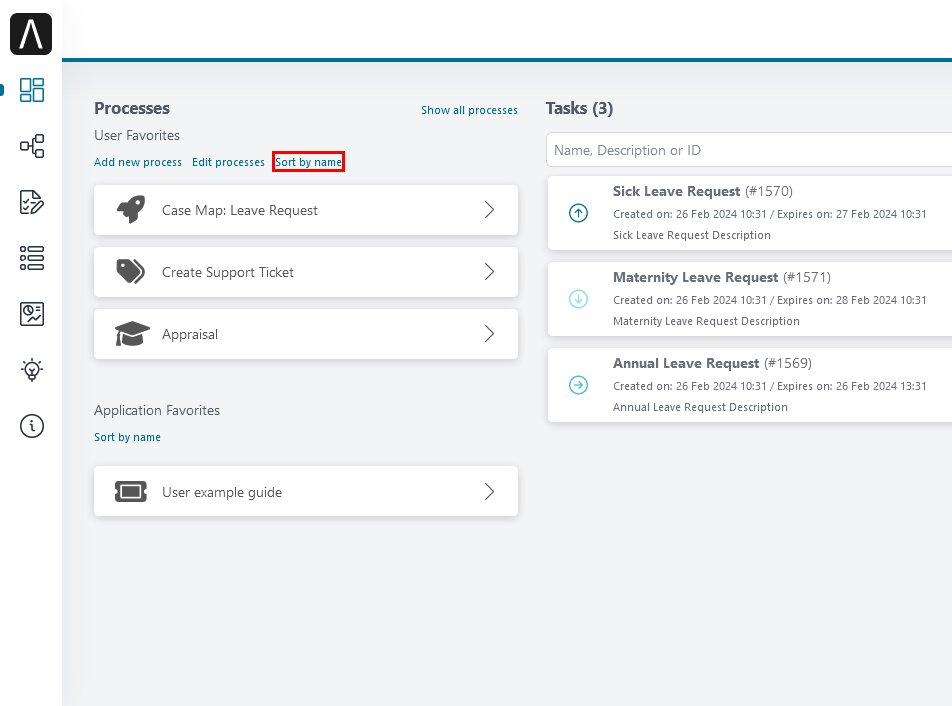Click the task ID #1569

(788, 363)
